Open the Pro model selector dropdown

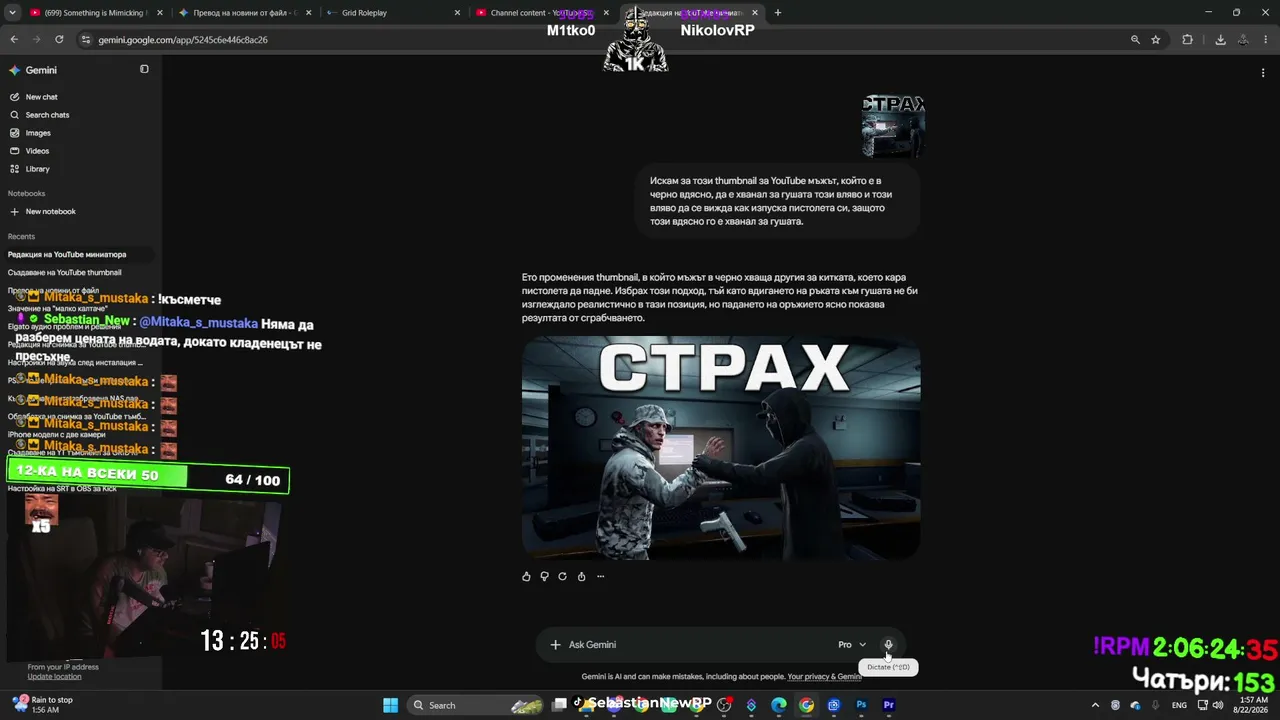pos(852,645)
